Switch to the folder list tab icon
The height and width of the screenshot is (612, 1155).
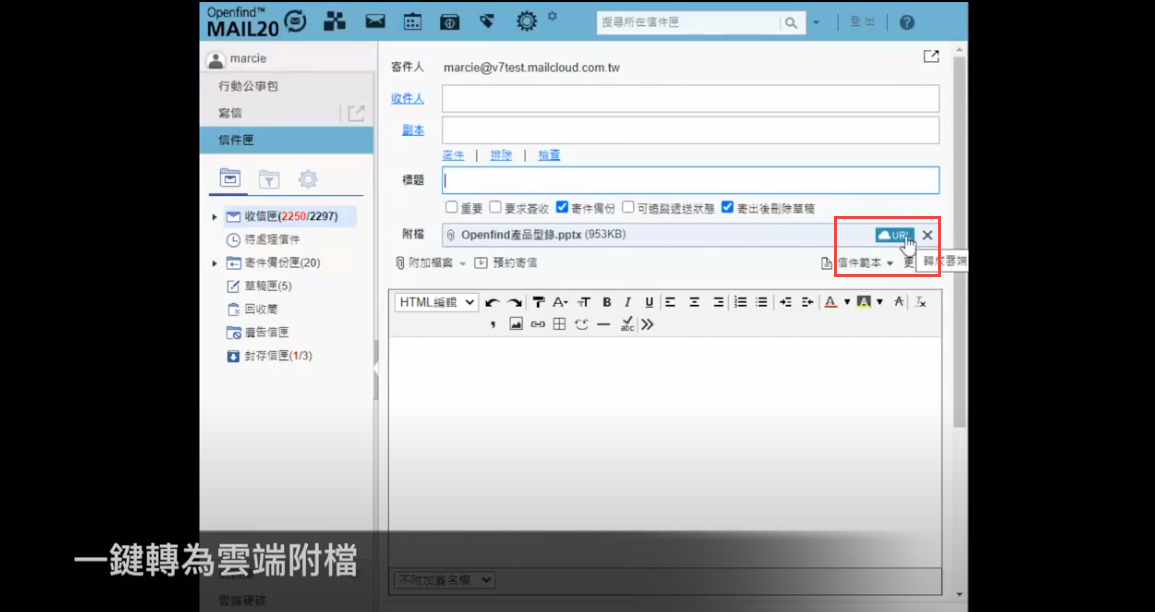click(x=230, y=178)
